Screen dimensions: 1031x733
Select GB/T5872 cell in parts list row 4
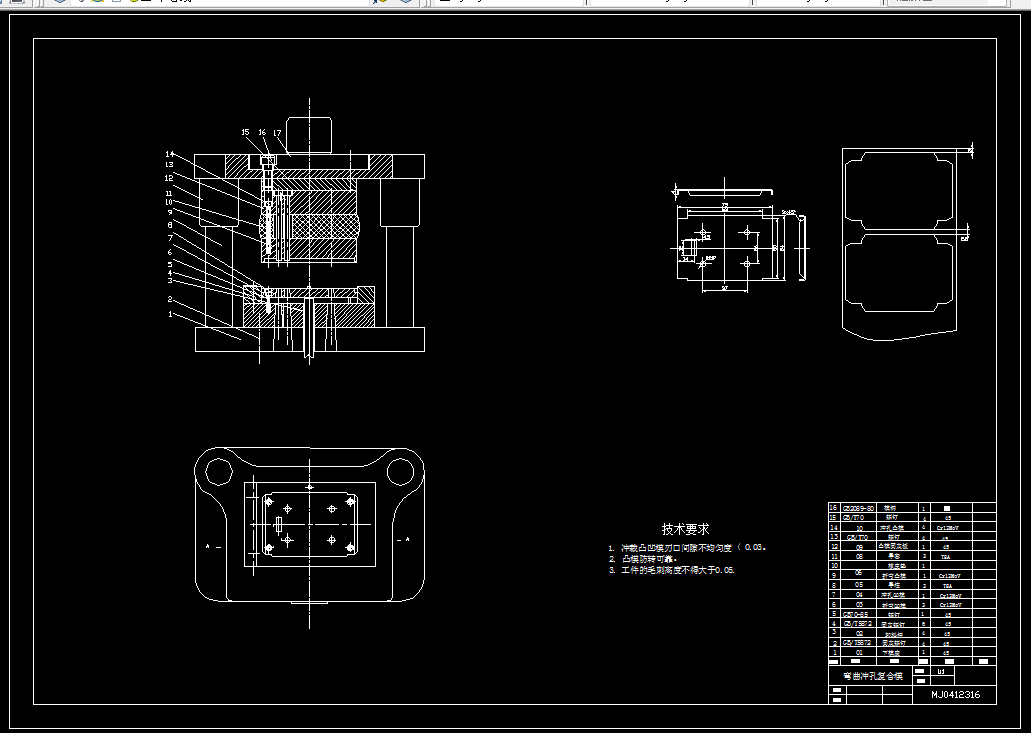(x=857, y=623)
